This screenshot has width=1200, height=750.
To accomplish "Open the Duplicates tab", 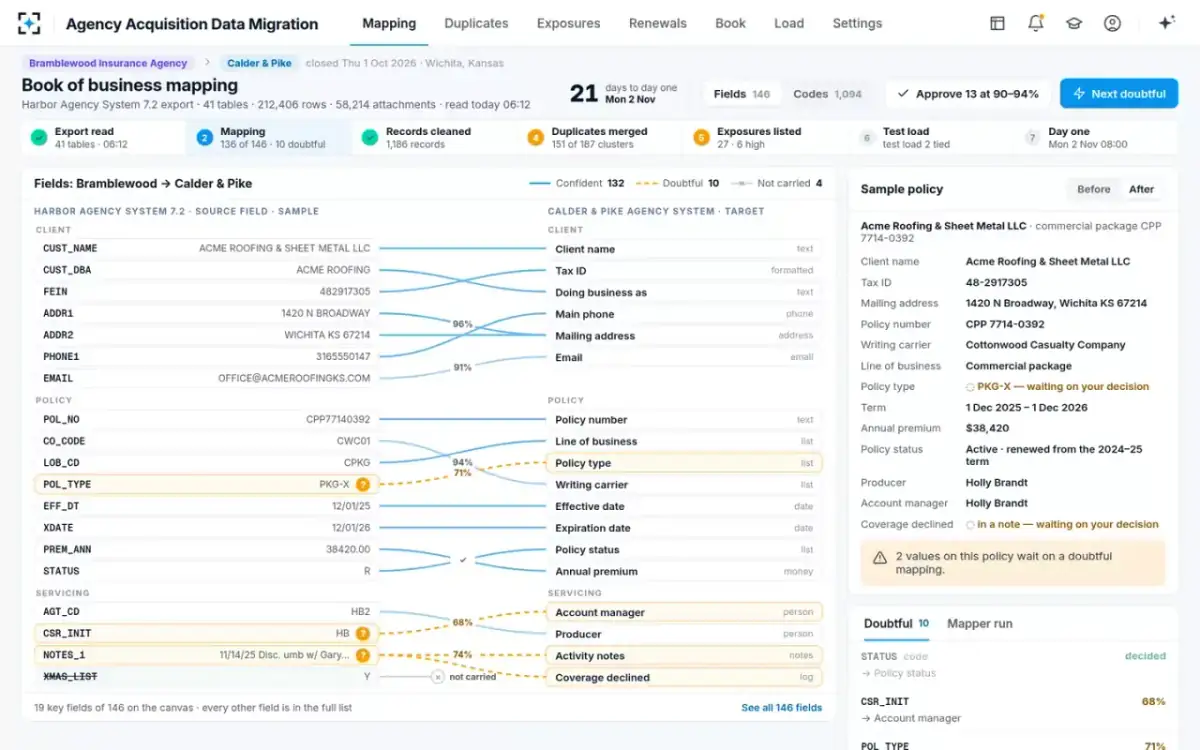I will pyautogui.click(x=476, y=23).
